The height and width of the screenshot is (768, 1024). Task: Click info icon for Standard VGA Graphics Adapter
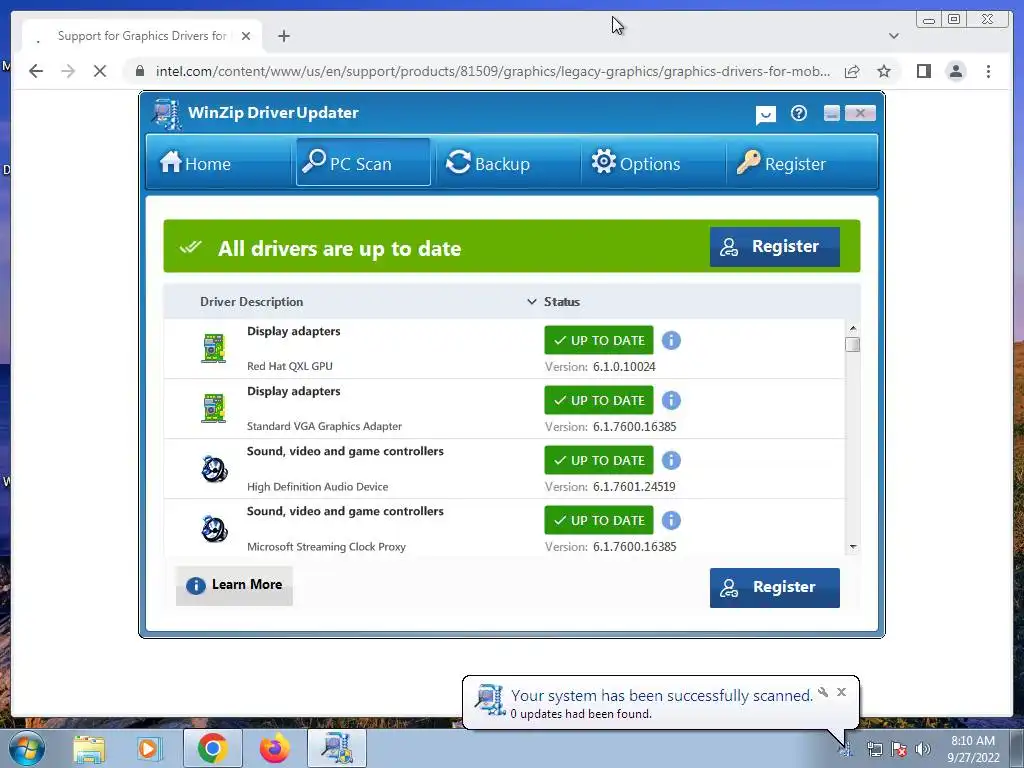tap(671, 400)
